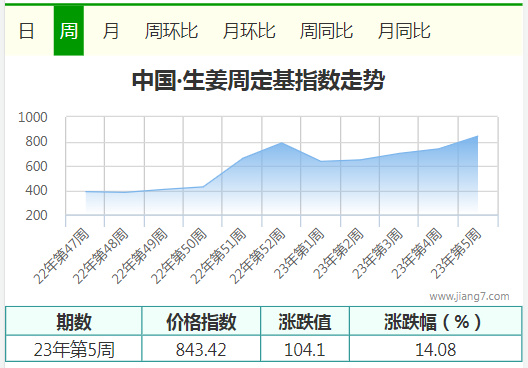This screenshot has height=368, width=528.
Task: Click the 14.08 percent change cell
Action: pos(436,349)
